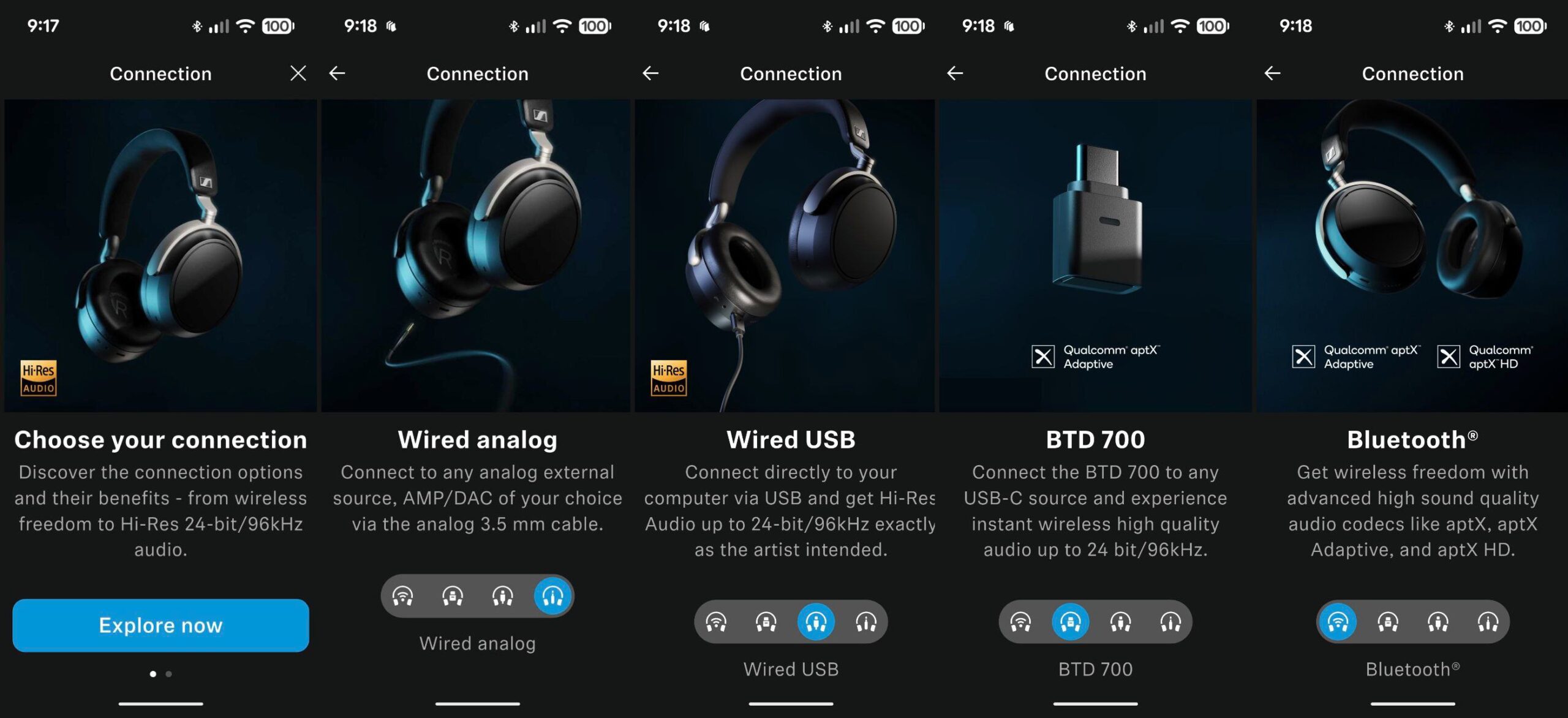This screenshot has width=1568, height=718.
Task: Select Bluetooth icon on Wired analog screen
Action: point(402,596)
